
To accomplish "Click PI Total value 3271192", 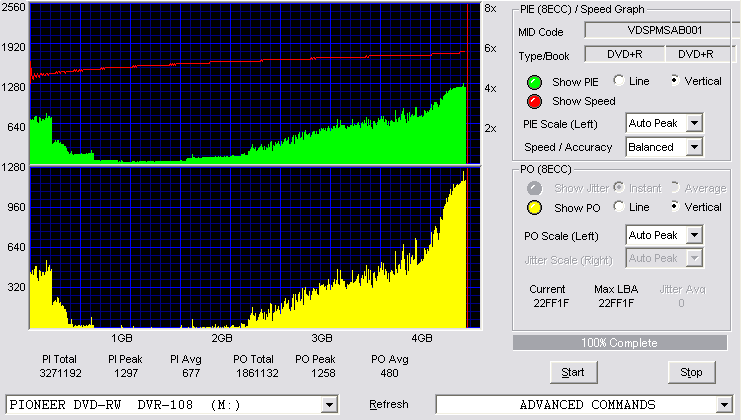I will tap(61, 373).
